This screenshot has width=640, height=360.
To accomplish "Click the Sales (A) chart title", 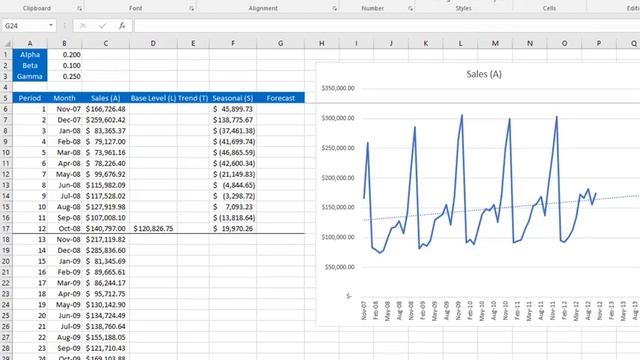I will 484,74.
